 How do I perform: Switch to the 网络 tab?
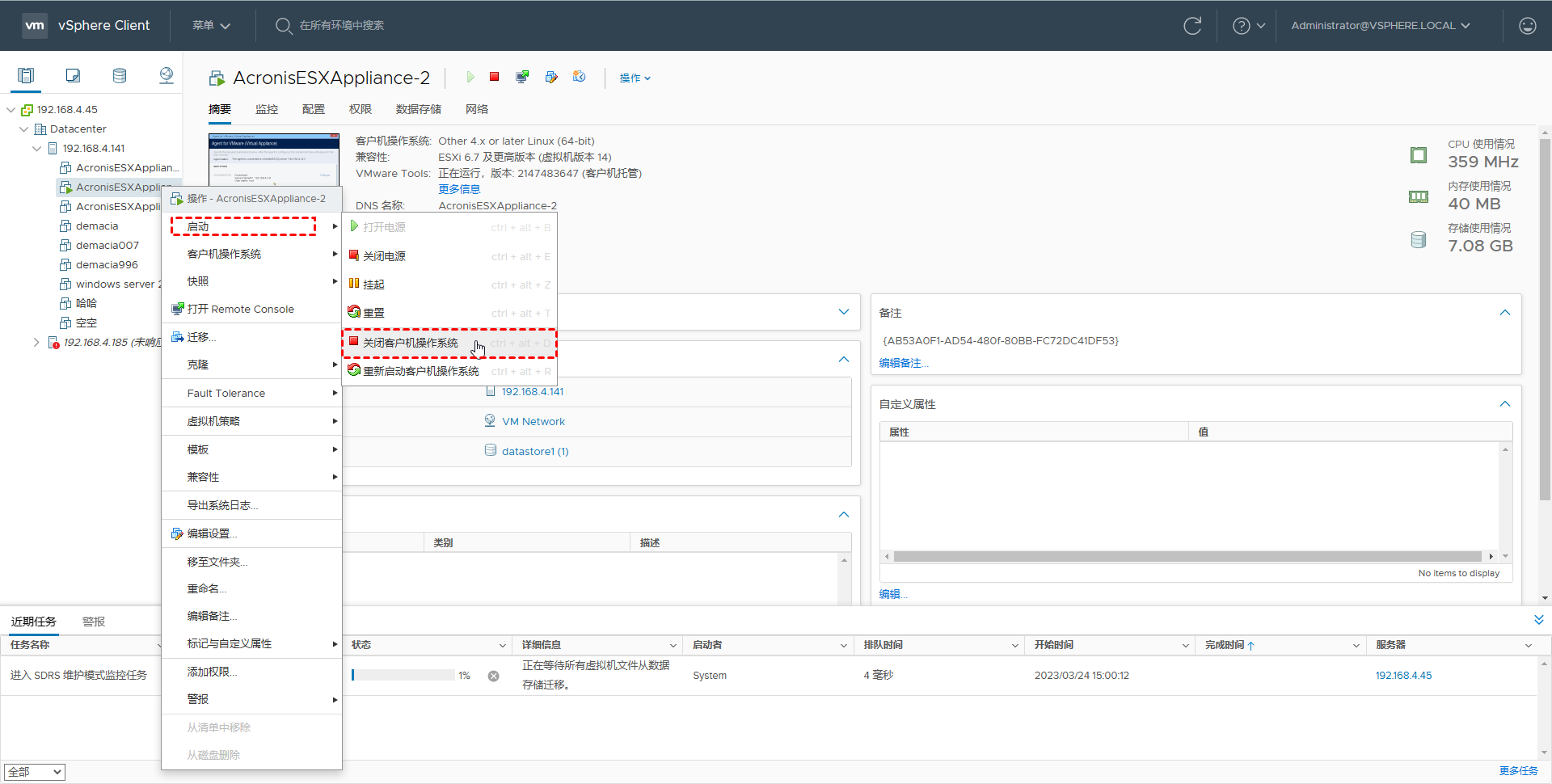tap(477, 109)
